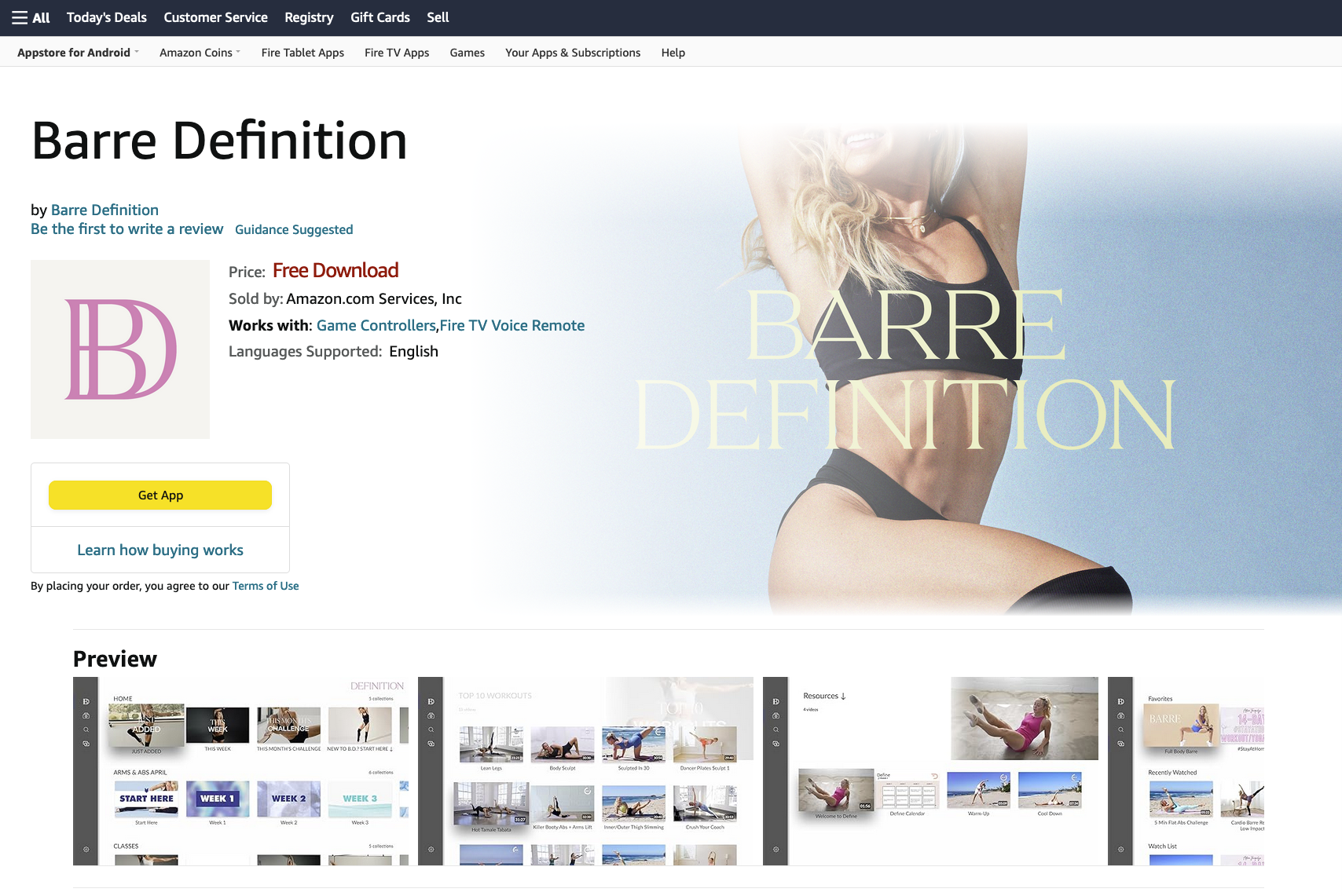Viewport: 1342px width, 896px height.
Task: Open Learn how buying works
Action: (x=160, y=550)
